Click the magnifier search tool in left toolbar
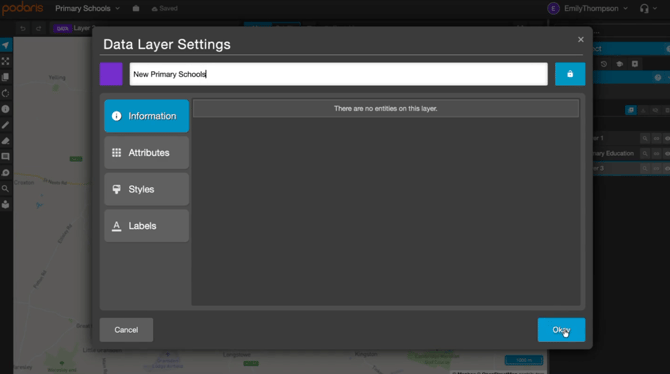 [6, 188]
